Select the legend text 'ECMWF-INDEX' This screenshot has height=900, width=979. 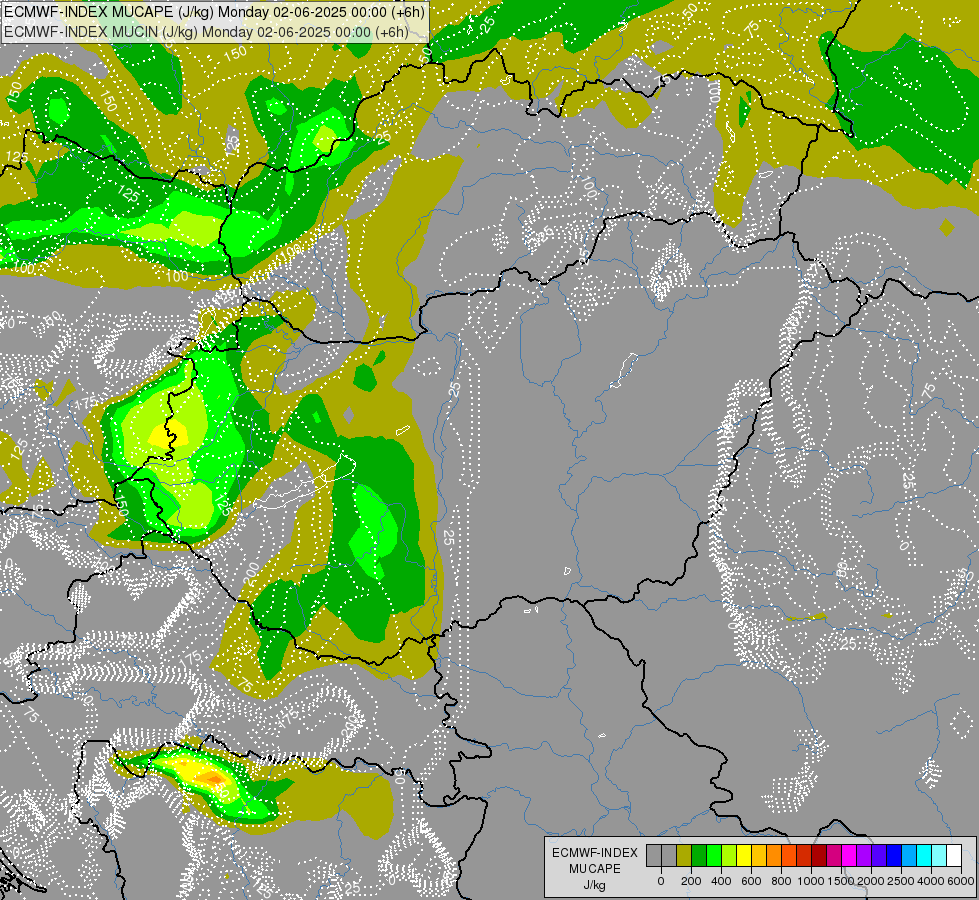coord(595,853)
